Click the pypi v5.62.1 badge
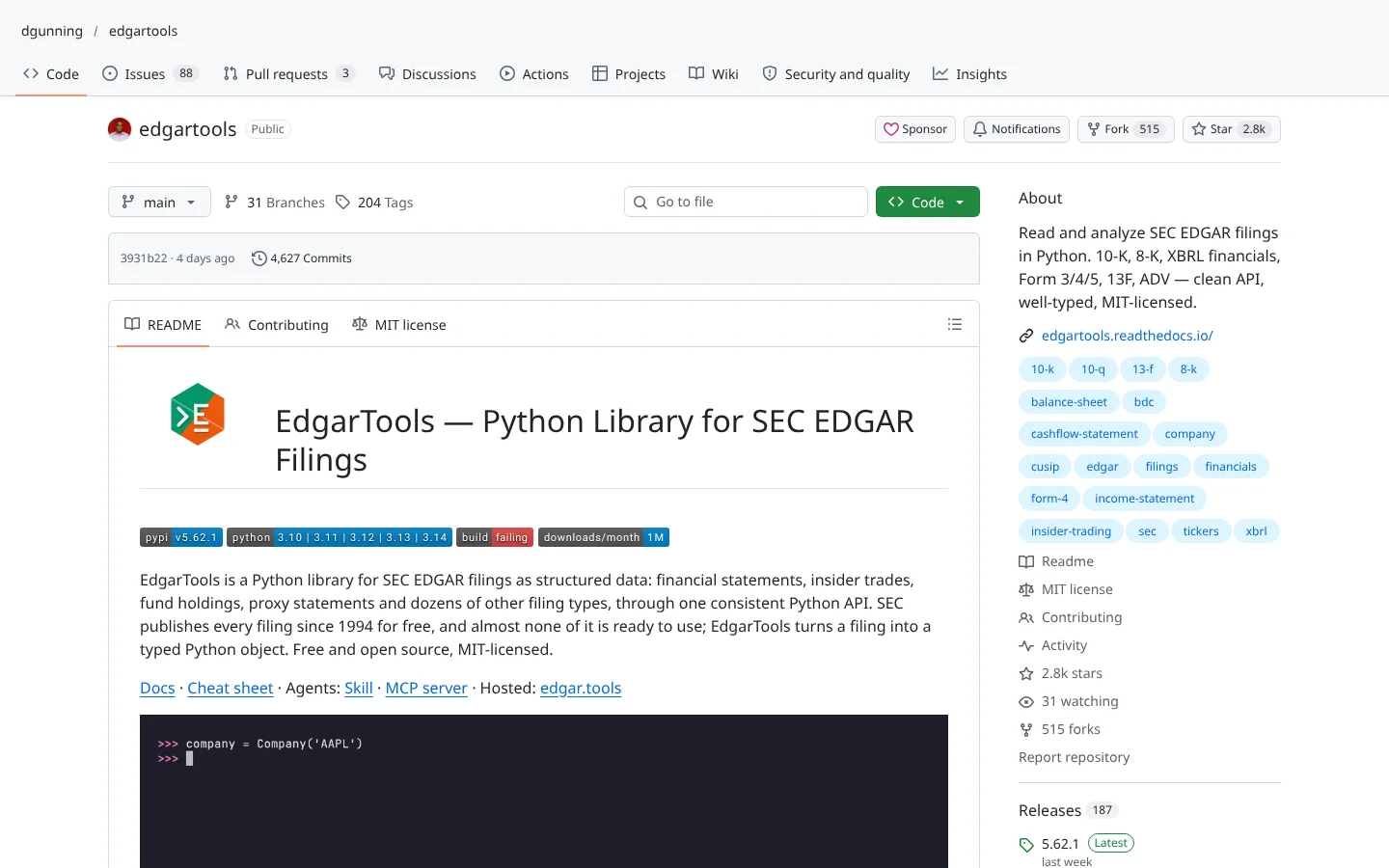This screenshot has width=1389, height=868. point(181,537)
